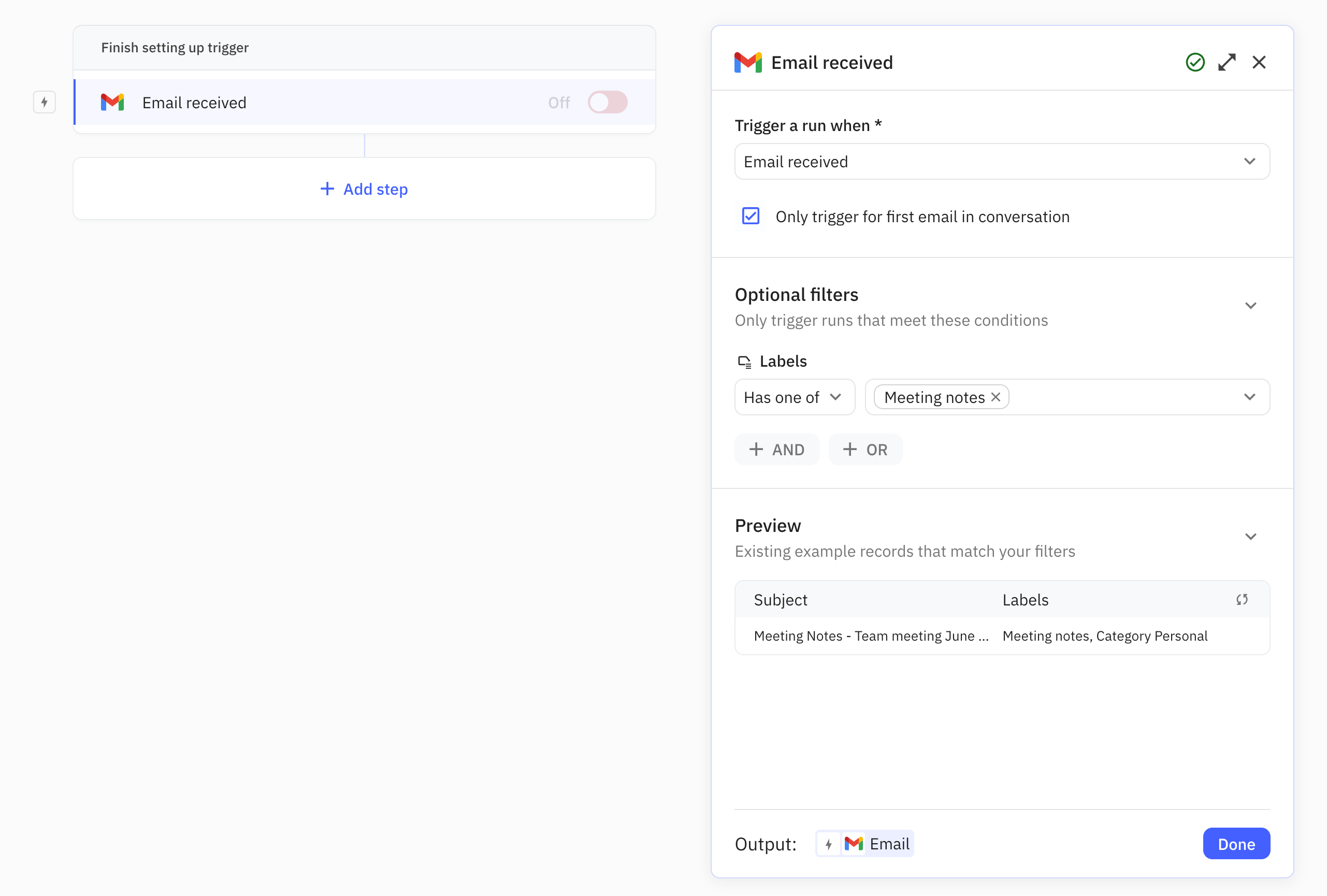
Task: Refresh the preview records
Action: pos(1242,600)
